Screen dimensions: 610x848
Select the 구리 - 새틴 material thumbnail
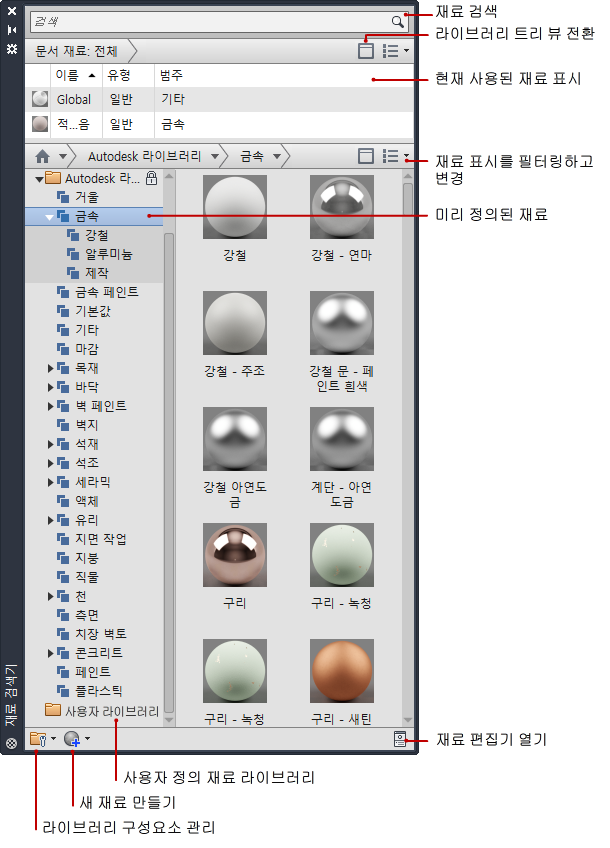342,671
